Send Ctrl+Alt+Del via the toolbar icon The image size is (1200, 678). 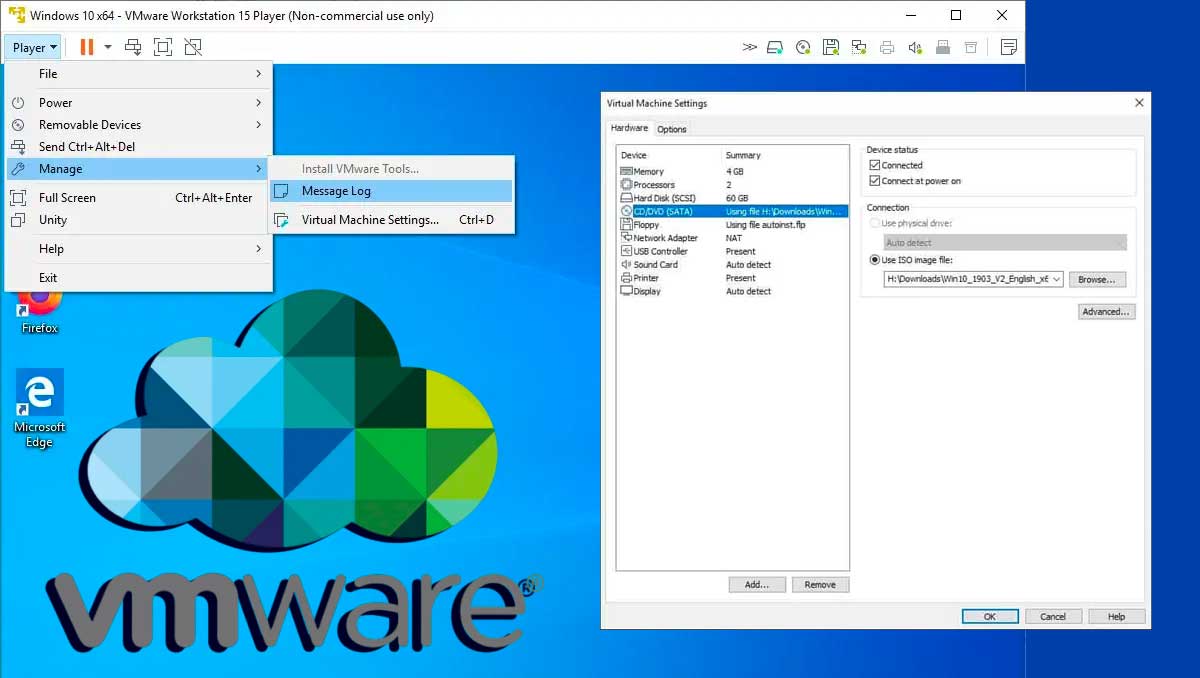(x=134, y=46)
